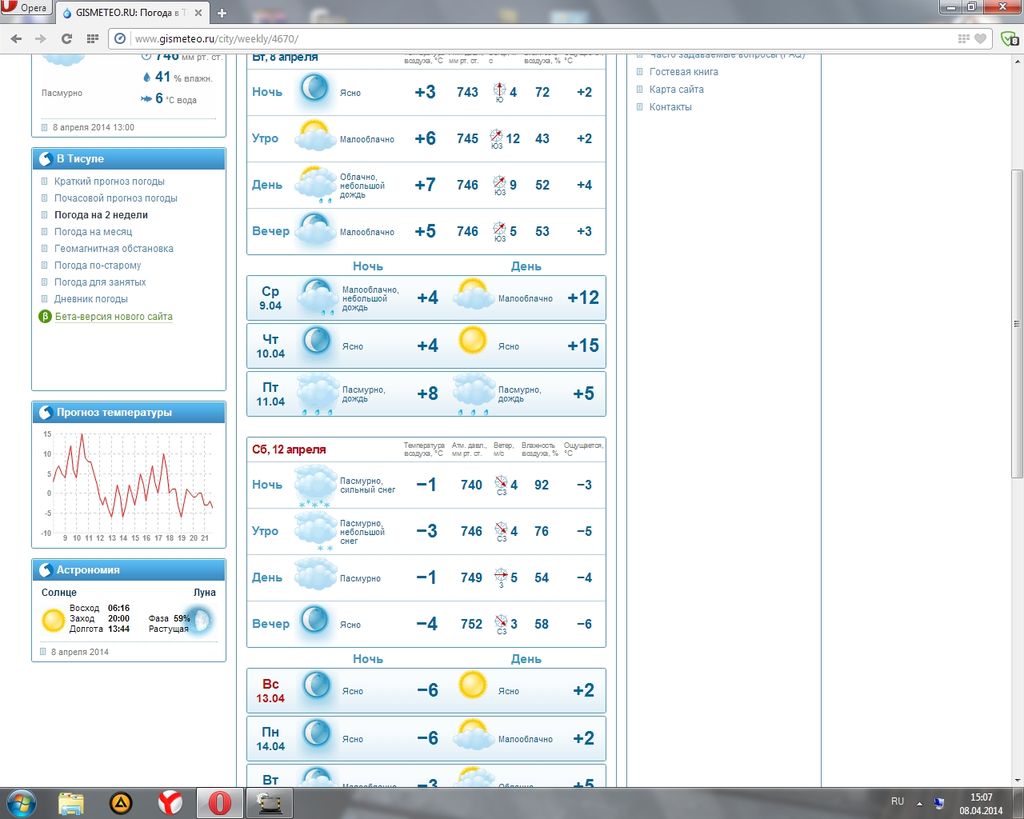Expand the Вс 13.04 forecast row

click(x=425, y=691)
